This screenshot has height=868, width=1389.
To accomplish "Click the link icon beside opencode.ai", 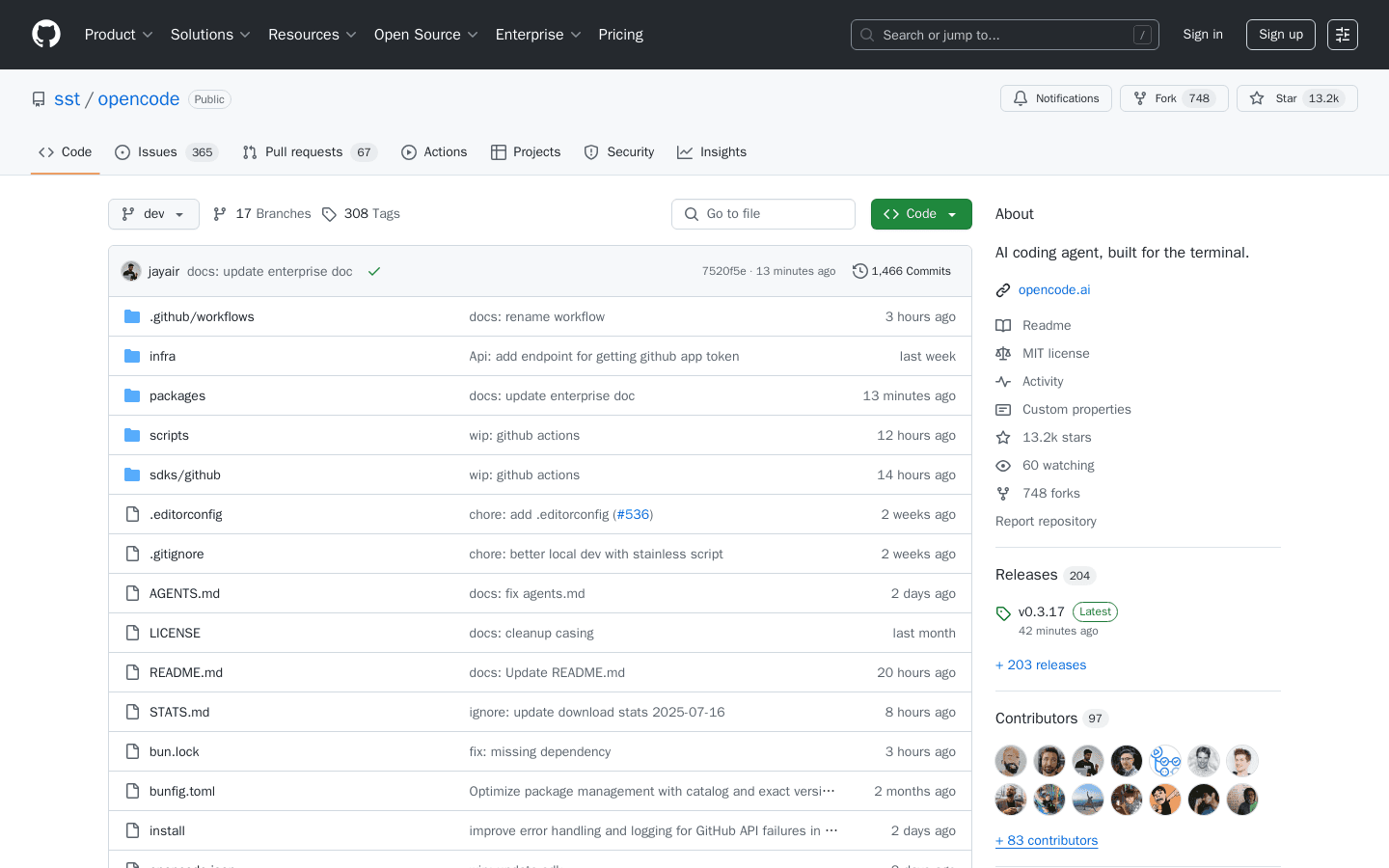I will click(x=1003, y=289).
